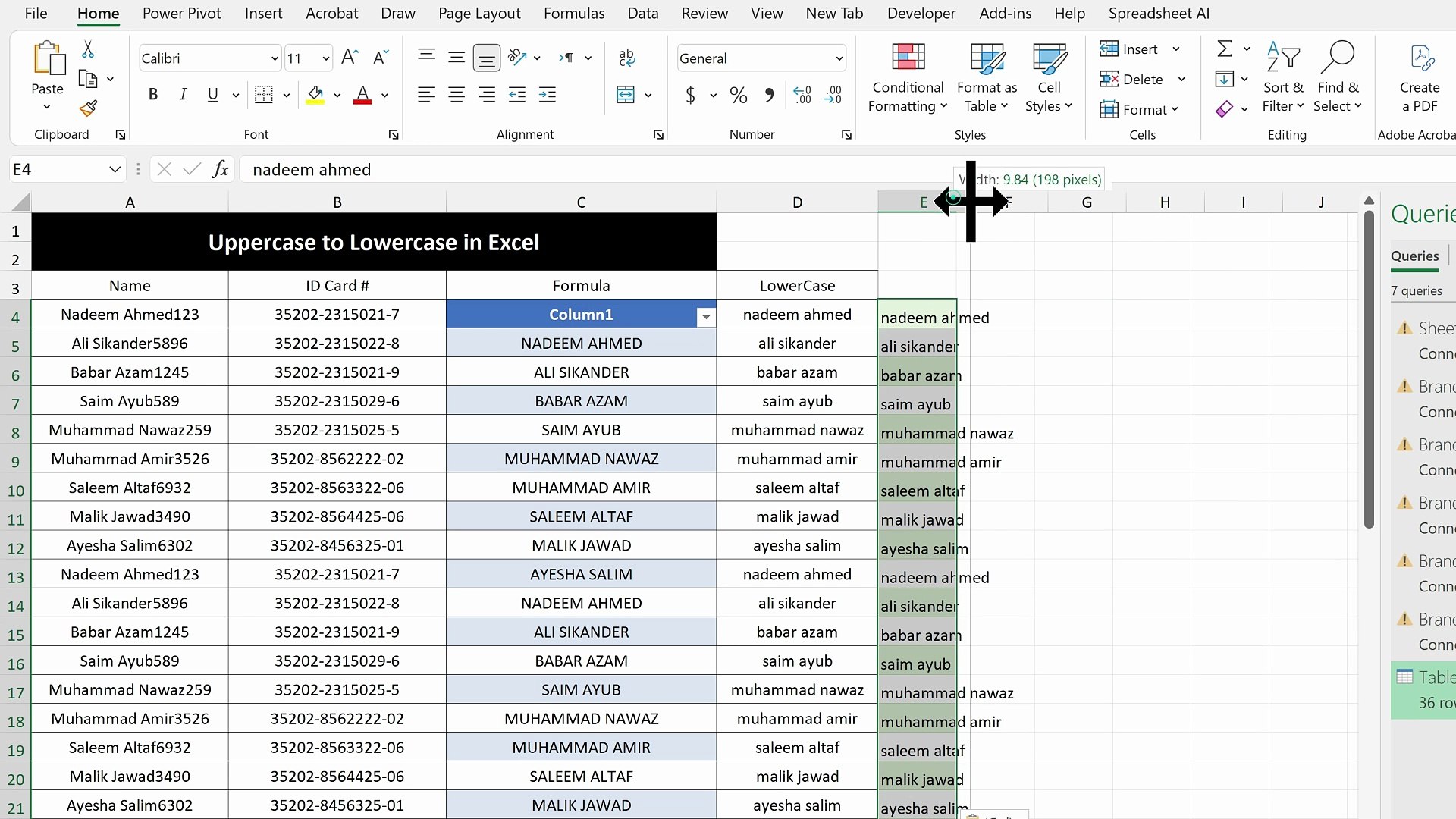The height and width of the screenshot is (819, 1456).
Task: Click the Format Painter brush icon
Action: tap(88, 108)
